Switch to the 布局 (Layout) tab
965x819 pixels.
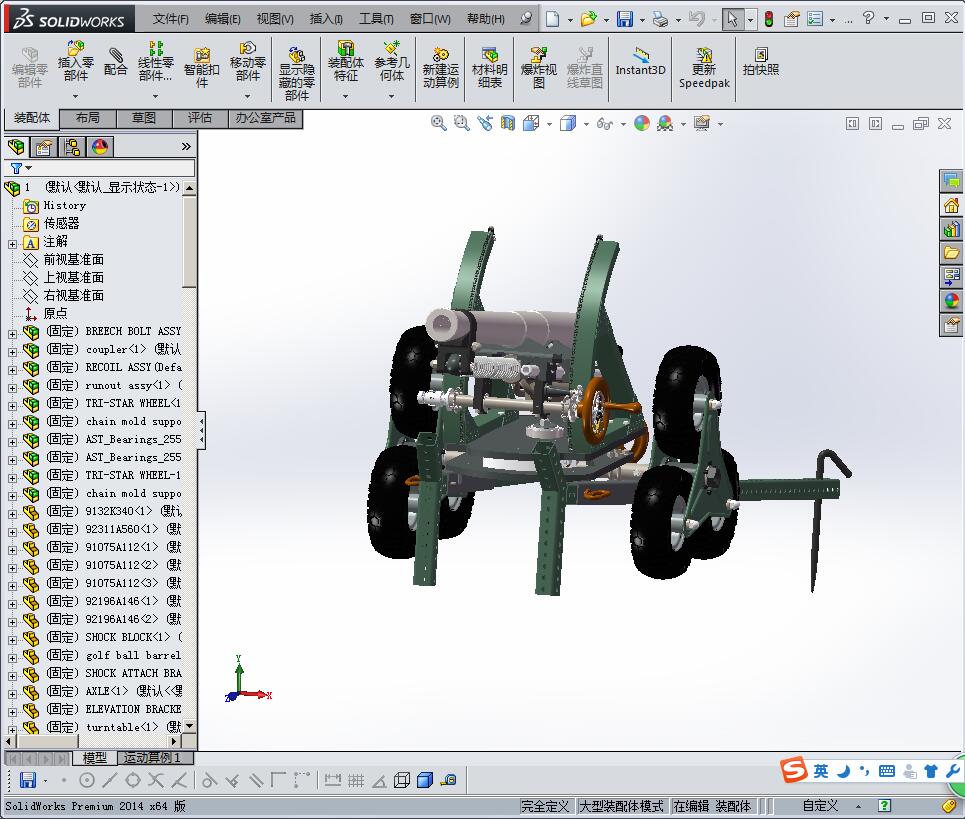coord(87,118)
